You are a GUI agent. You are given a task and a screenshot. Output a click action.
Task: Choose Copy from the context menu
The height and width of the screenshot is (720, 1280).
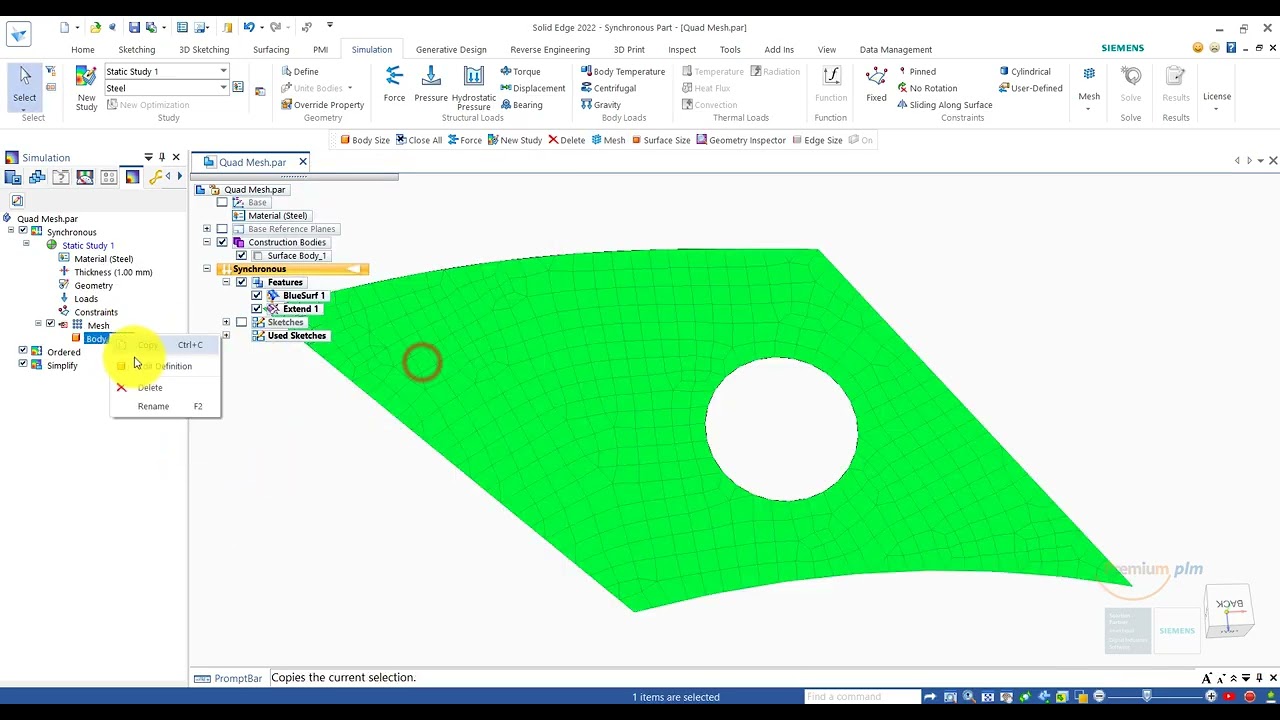pyautogui.click(x=165, y=345)
